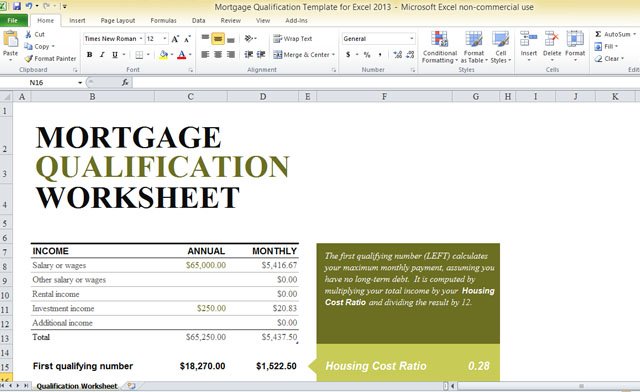
Task: Click the yellow Fill Color bucket
Action: click(x=164, y=54)
